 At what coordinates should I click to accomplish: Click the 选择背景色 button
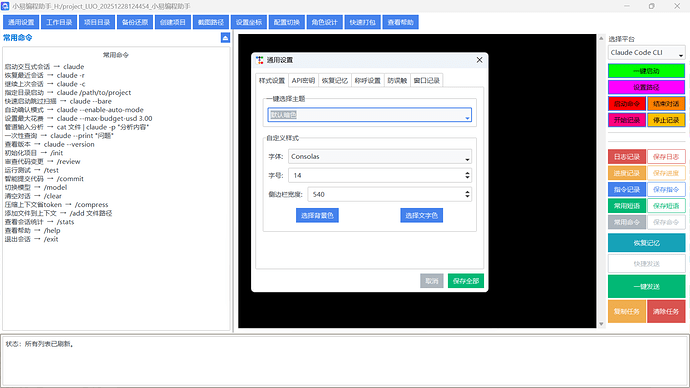(x=317, y=215)
